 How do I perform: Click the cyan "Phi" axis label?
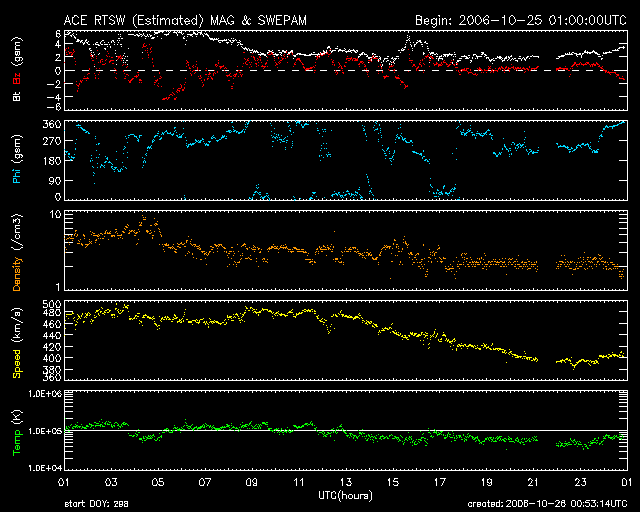(x=17, y=176)
